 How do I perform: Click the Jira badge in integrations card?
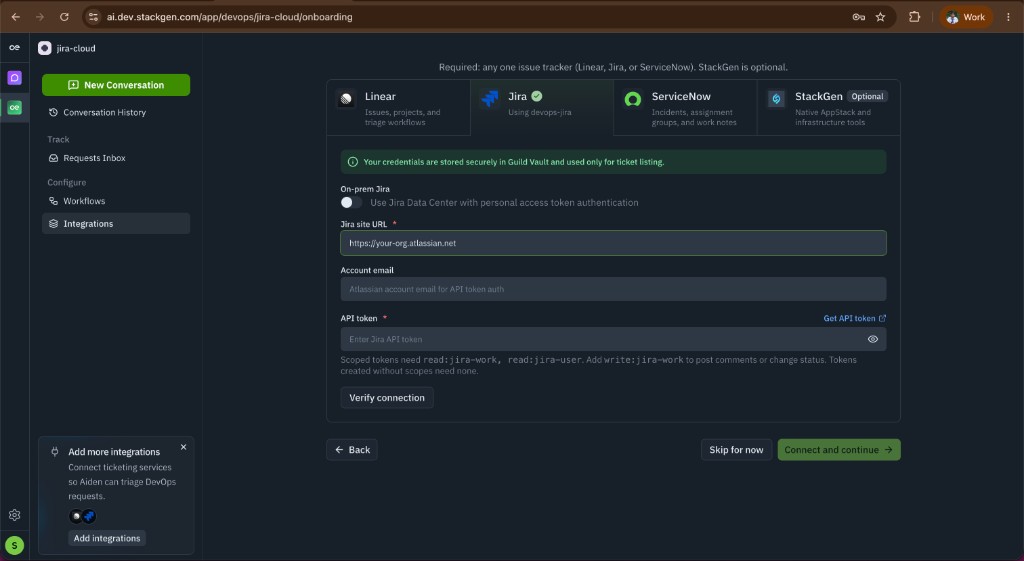(x=89, y=516)
